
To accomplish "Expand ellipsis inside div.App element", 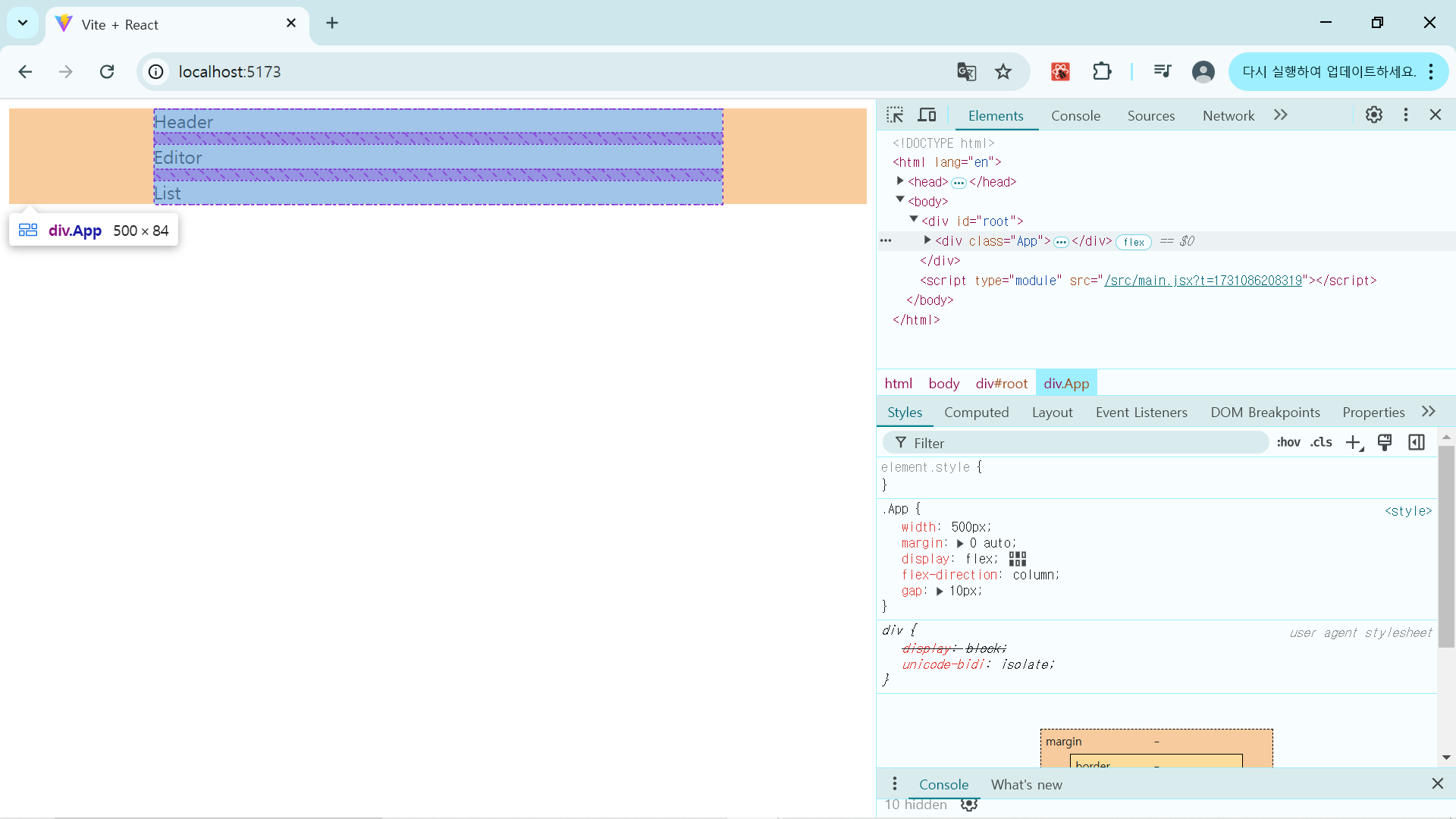I will pos(1061,242).
